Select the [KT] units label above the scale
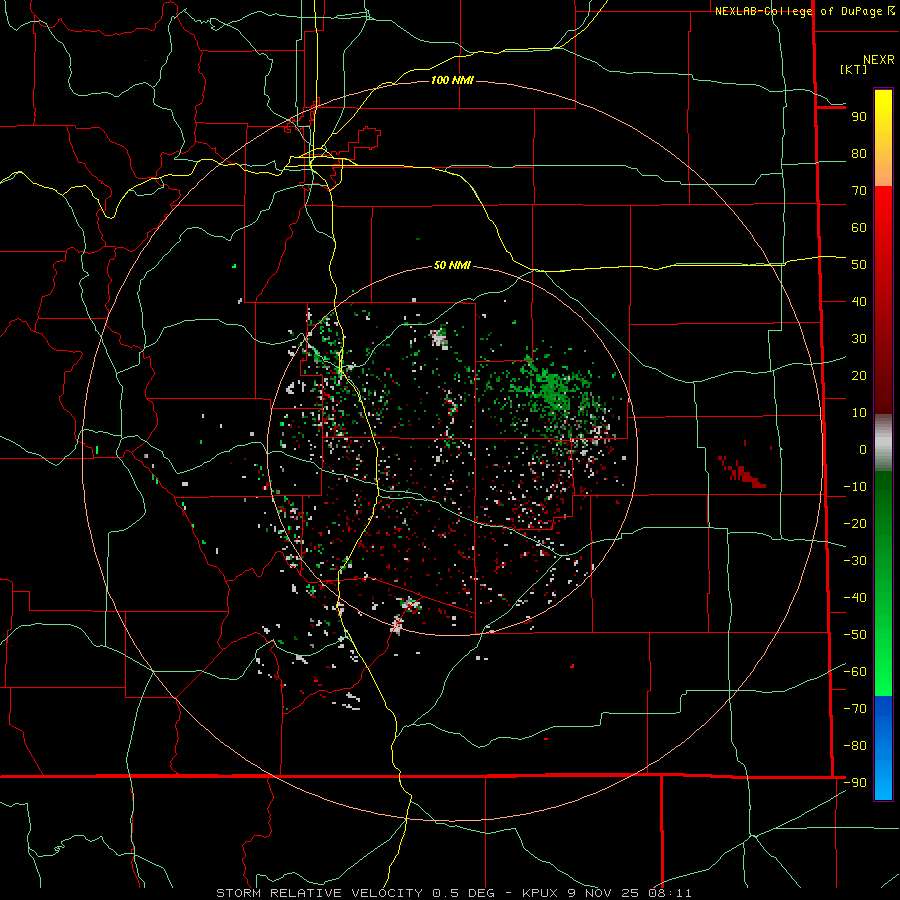Image resolution: width=900 pixels, height=900 pixels. [854, 69]
